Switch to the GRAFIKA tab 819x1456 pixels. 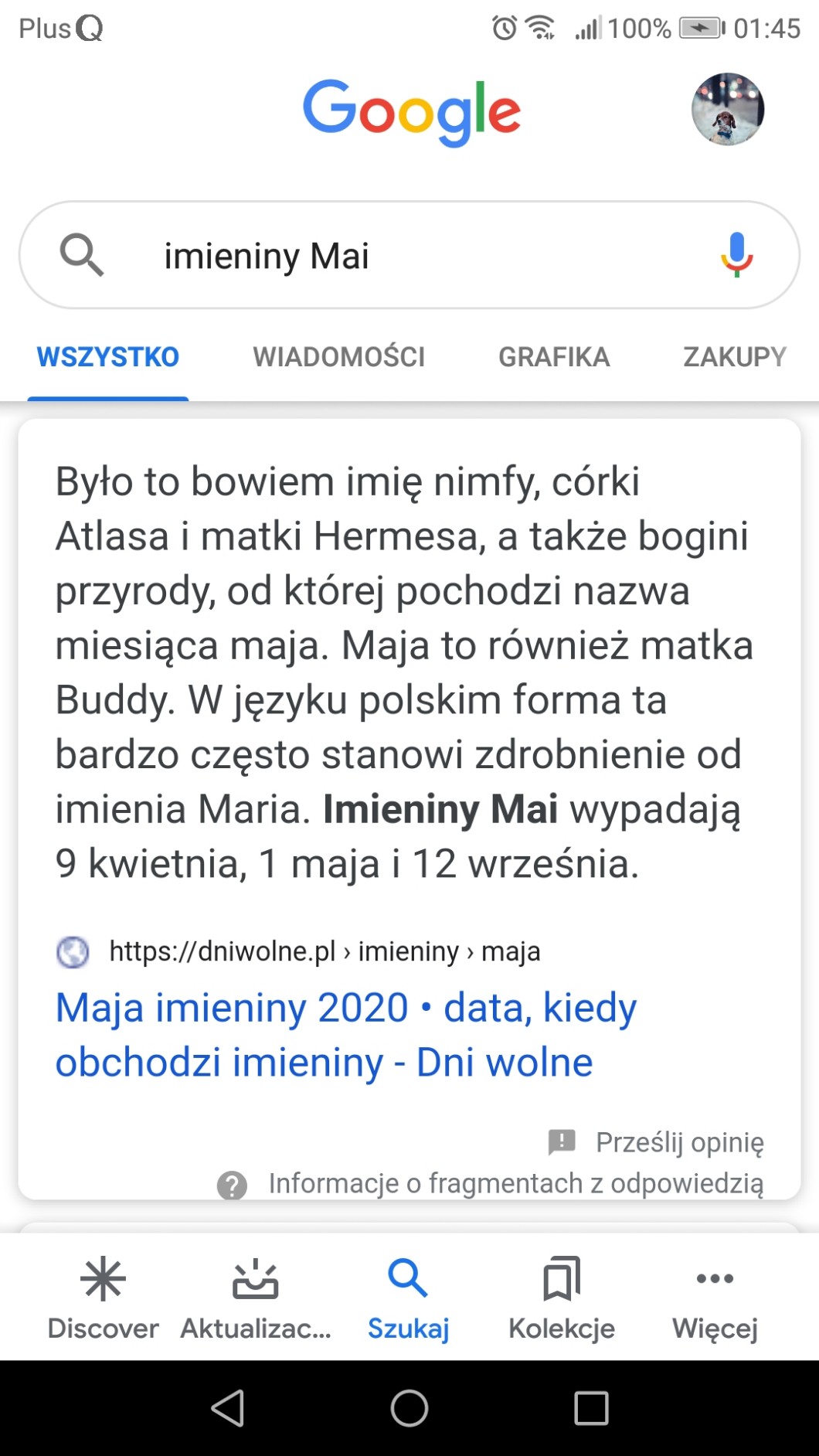pos(554,357)
